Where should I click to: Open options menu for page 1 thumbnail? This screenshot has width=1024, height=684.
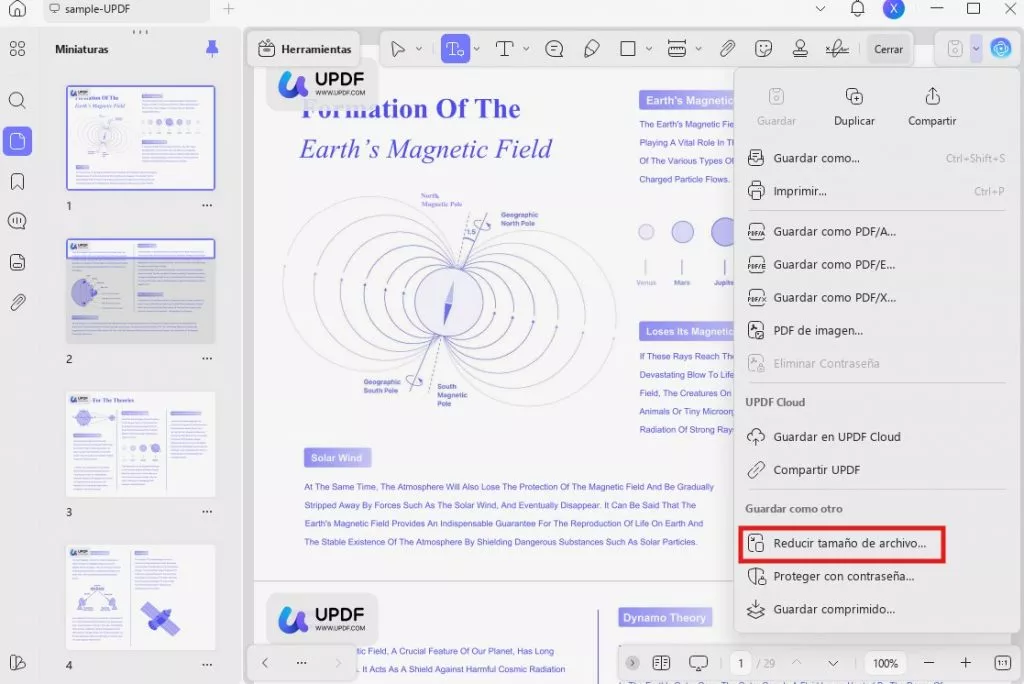coord(207,205)
